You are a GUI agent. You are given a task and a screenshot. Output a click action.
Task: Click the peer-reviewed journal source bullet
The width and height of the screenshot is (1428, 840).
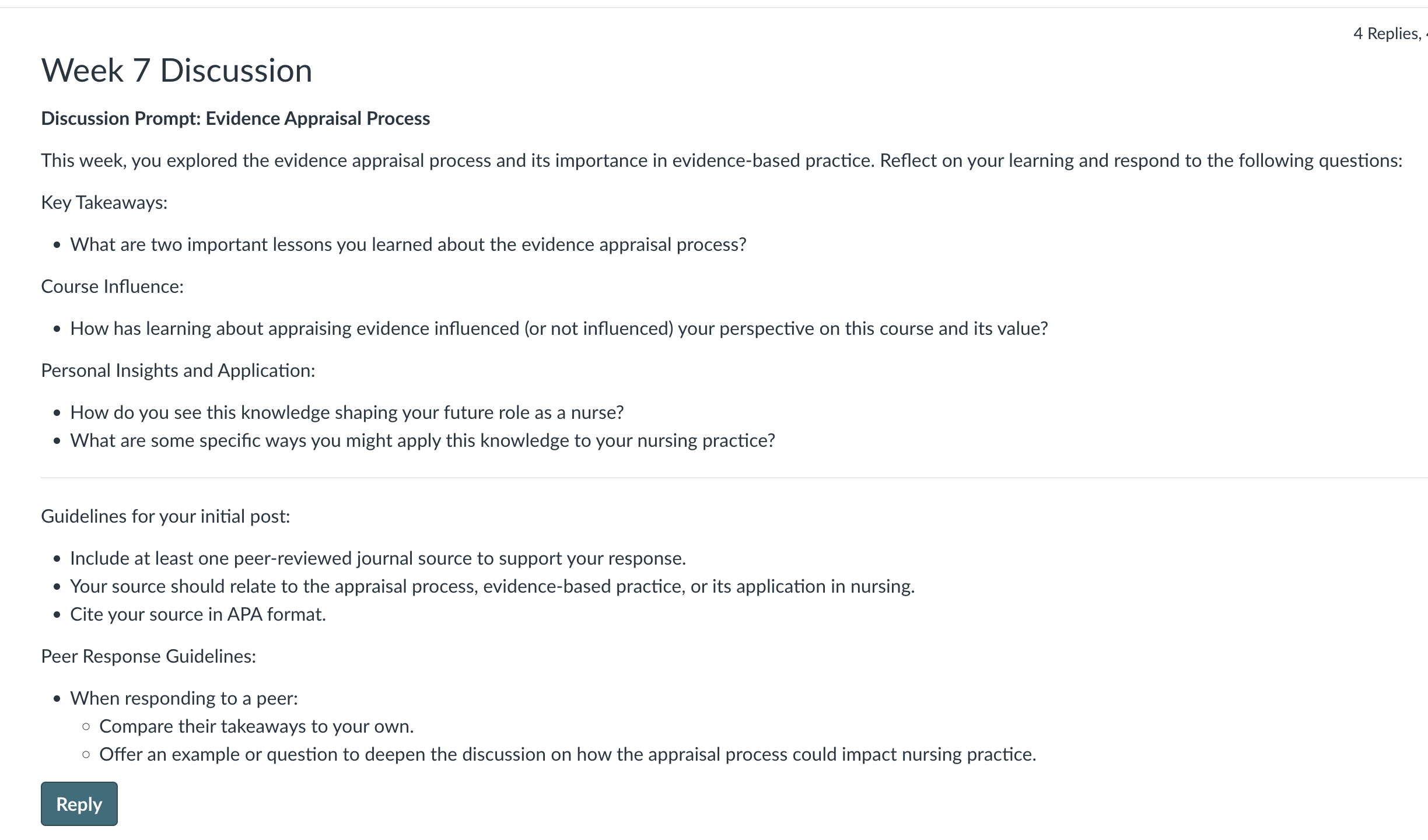coord(378,558)
